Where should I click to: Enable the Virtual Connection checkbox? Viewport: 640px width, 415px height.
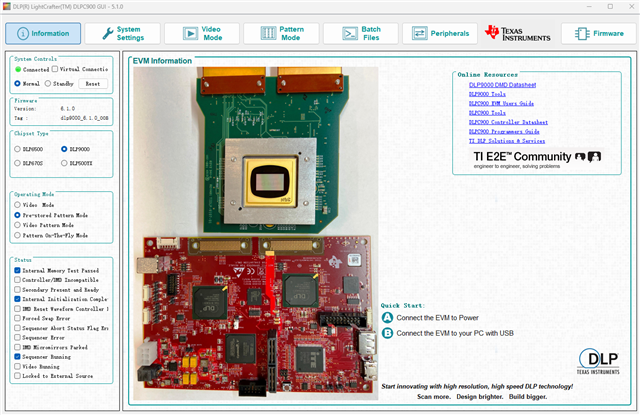55,69
